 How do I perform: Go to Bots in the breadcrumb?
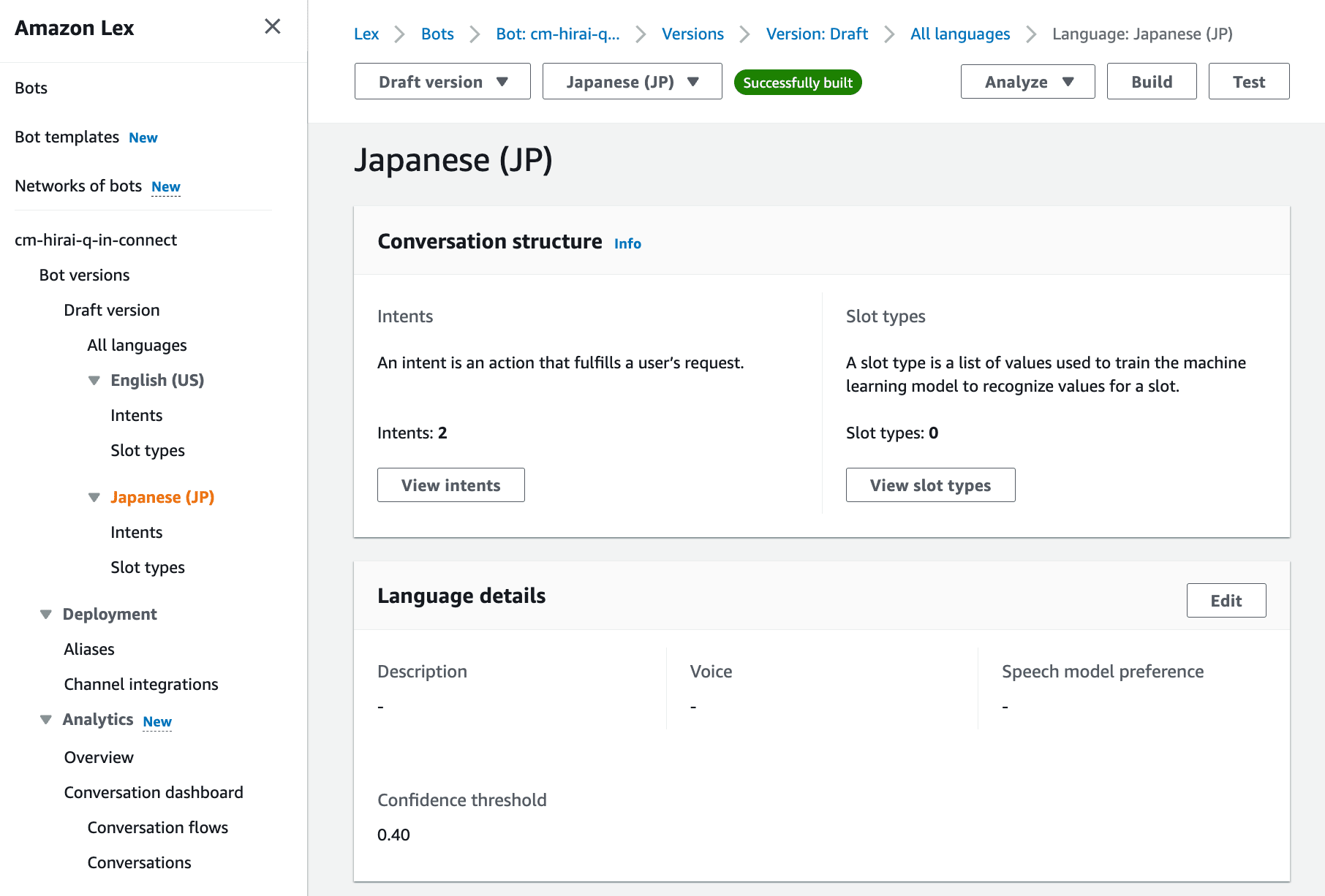tap(437, 34)
